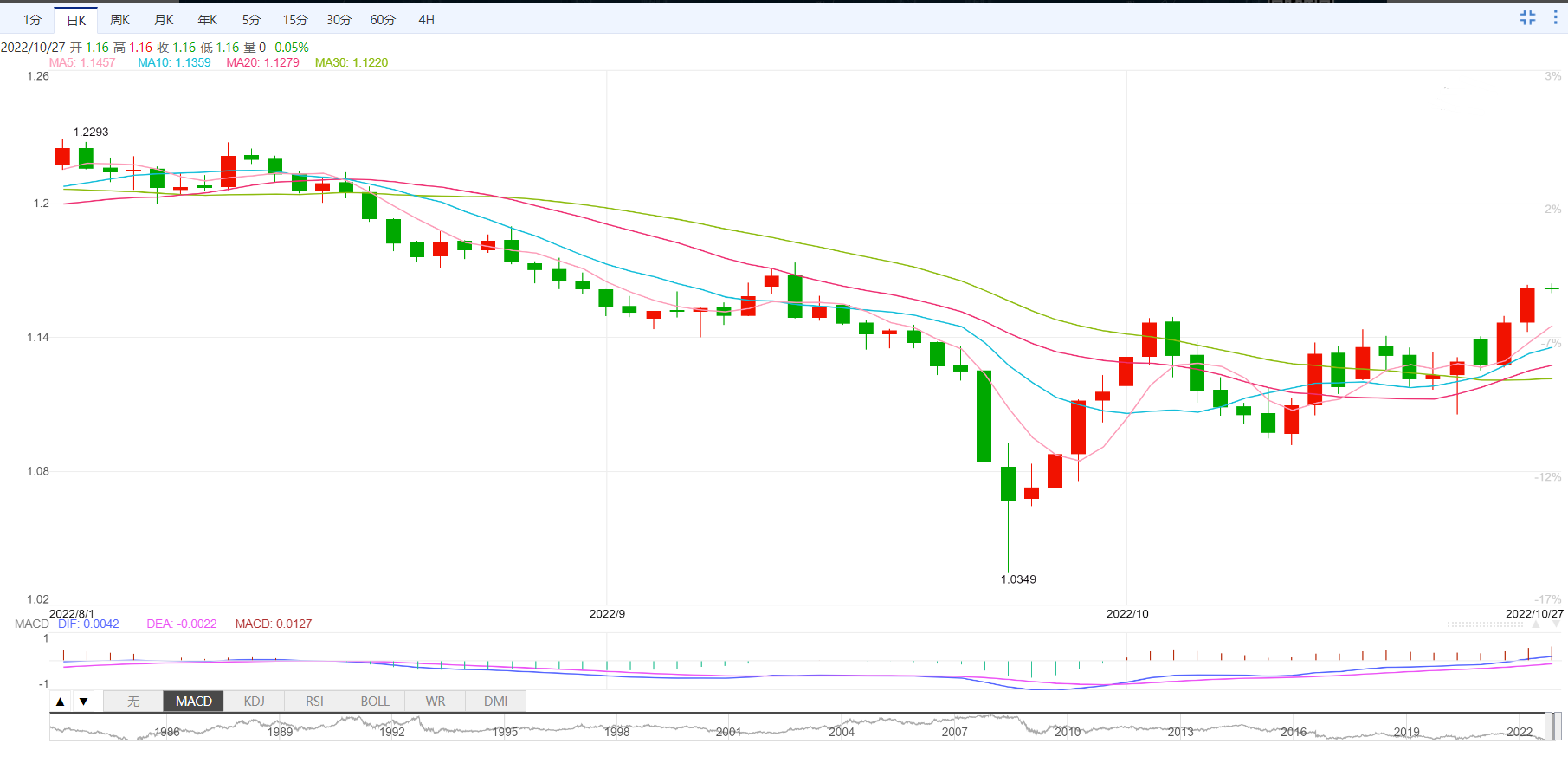
Task: Select the DMI indicator button
Action: tap(496, 702)
